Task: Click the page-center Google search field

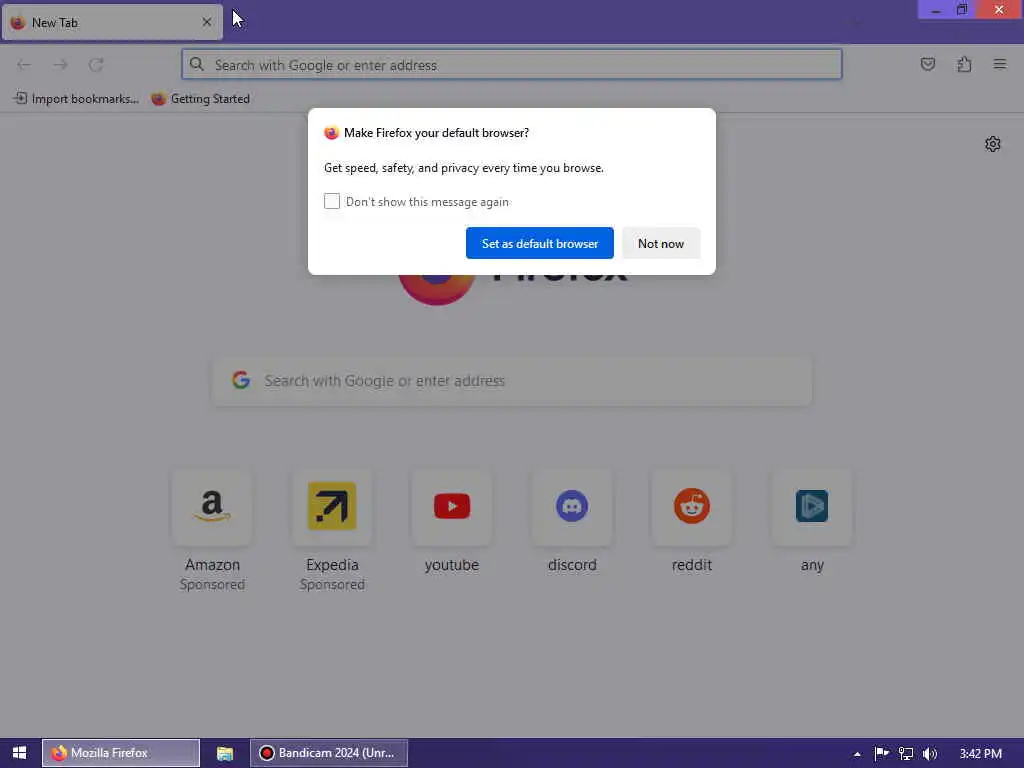Action: click(x=512, y=381)
